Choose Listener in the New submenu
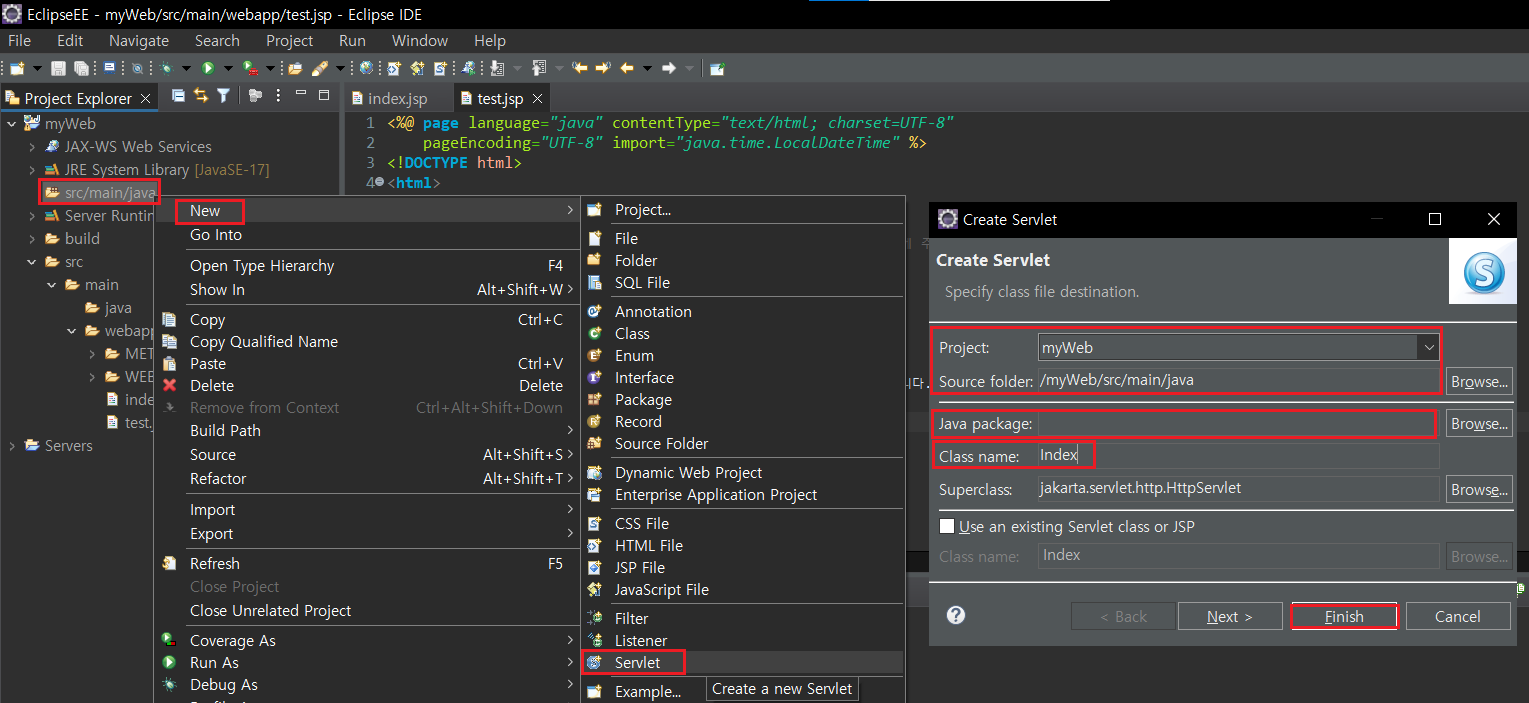 (x=640, y=641)
